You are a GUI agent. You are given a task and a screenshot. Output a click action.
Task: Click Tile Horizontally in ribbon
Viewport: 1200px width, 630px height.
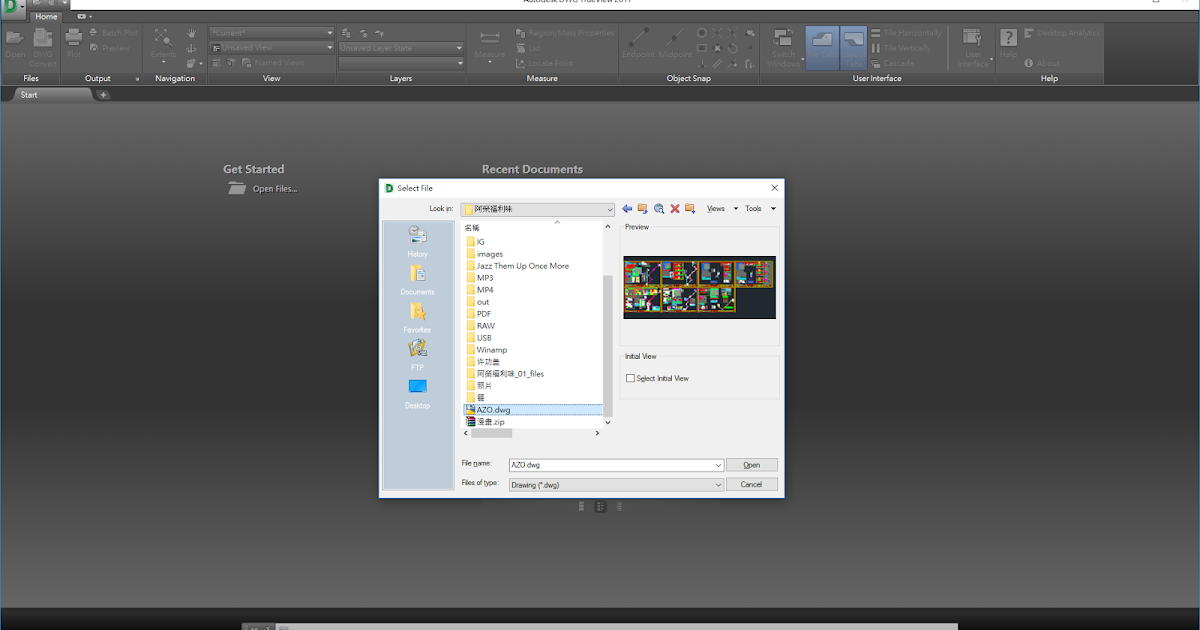tap(906, 33)
